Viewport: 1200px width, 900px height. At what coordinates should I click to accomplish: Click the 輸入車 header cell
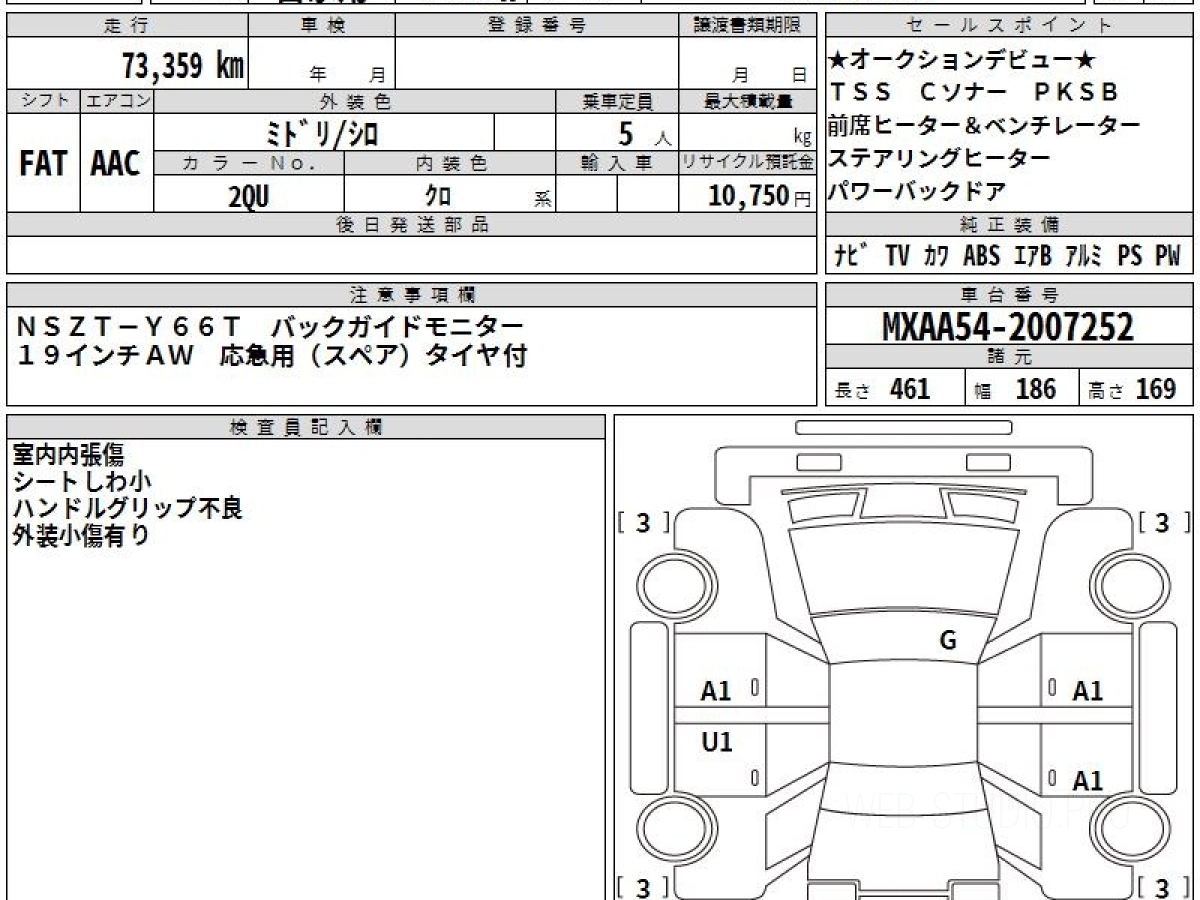pos(617,163)
